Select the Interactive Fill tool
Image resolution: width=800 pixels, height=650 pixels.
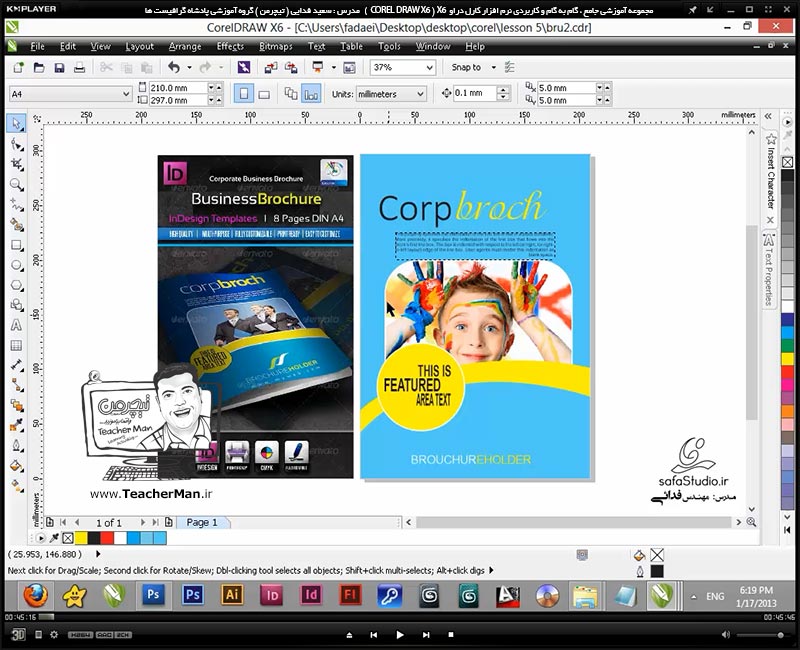coord(17,486)
